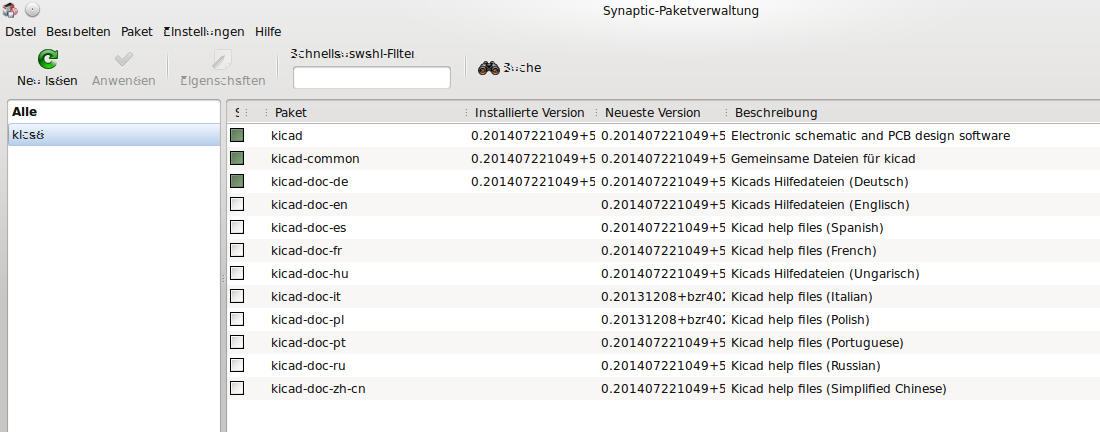The width and height of the screenshot is (1100, 432).
Task: Mark the kicad-doc-es checkbox
Action: tap(237, 227)
